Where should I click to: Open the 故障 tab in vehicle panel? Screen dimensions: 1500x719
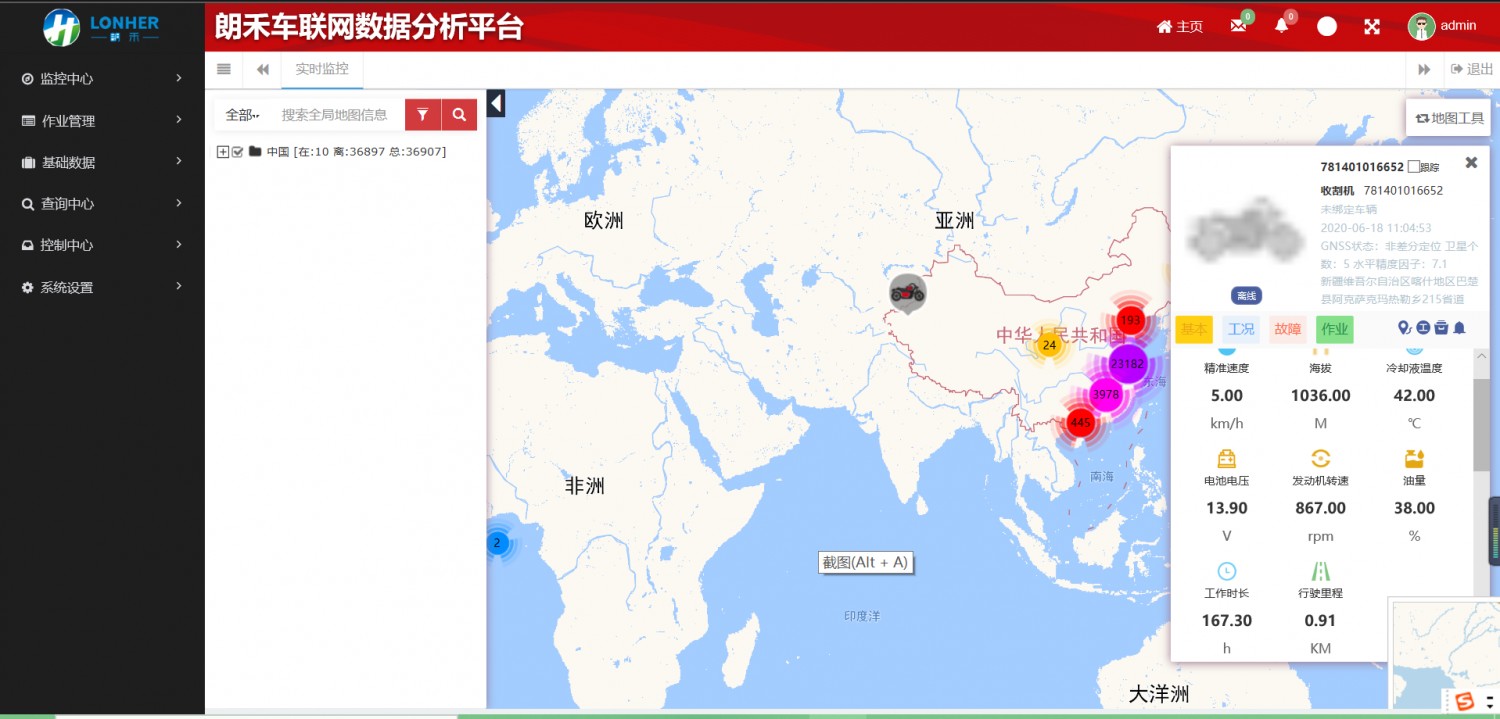coord(1287,329)
